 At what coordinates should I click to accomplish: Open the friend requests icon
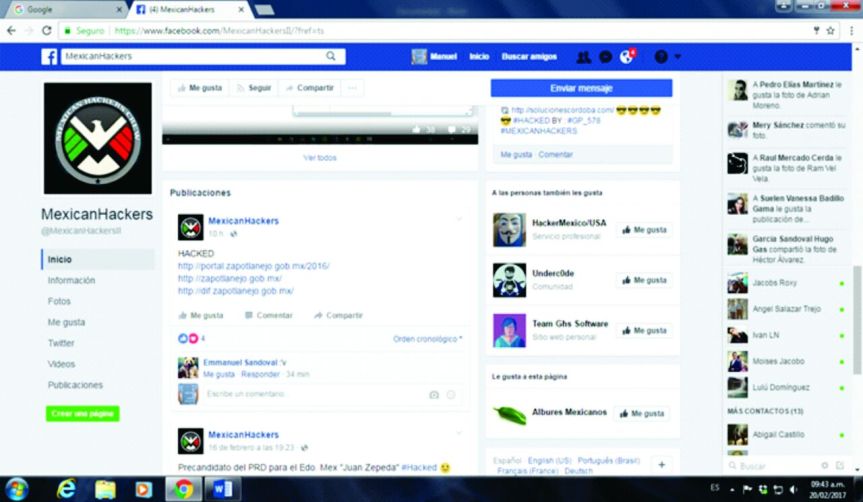pos(583,57)
